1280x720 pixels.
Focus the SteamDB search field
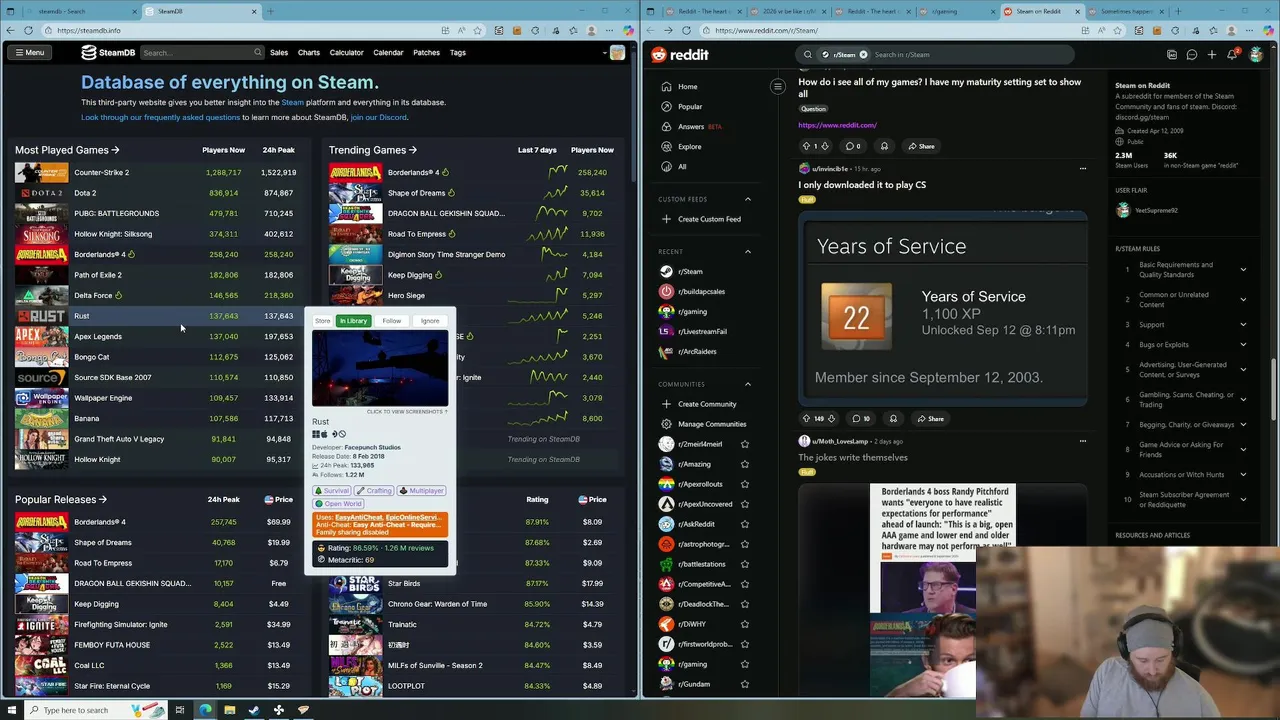click(200, 52)
